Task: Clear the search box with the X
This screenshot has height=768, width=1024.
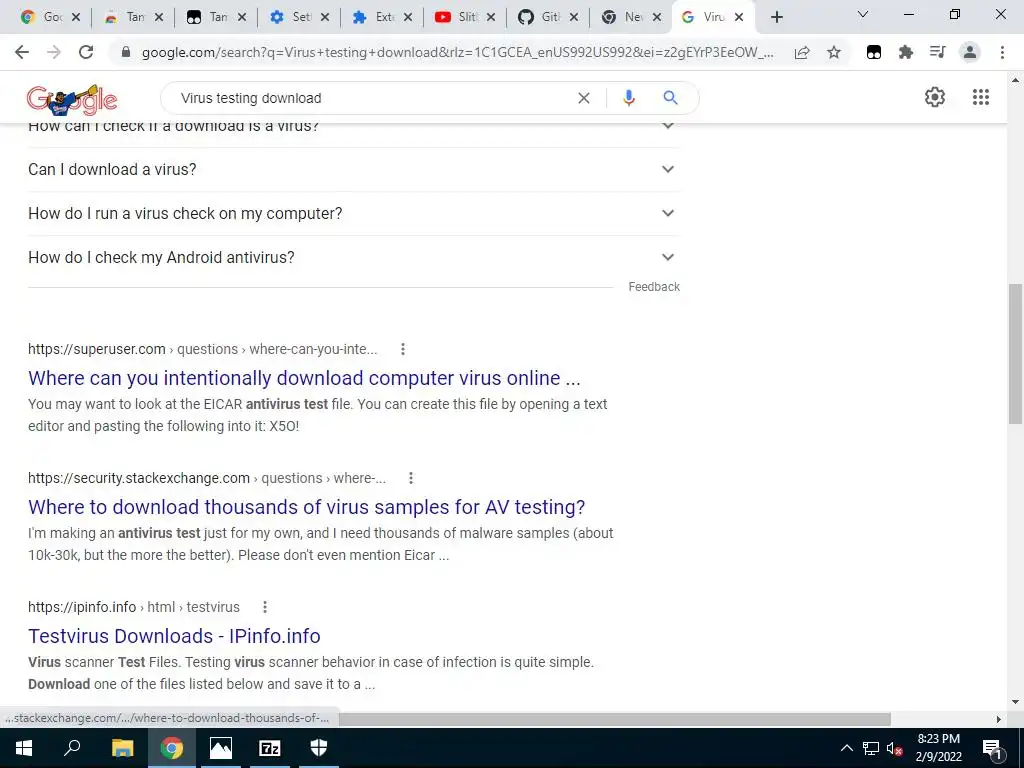Action: 584,98
